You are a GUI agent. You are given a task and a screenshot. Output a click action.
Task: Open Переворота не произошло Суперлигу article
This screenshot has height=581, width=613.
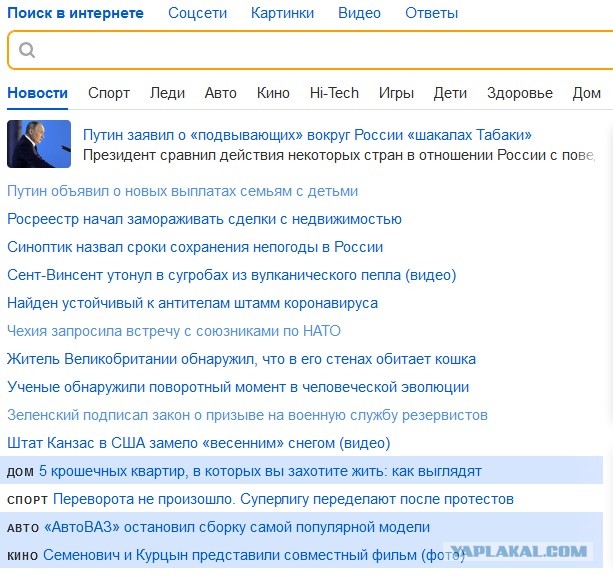click(x=283, y=499)
